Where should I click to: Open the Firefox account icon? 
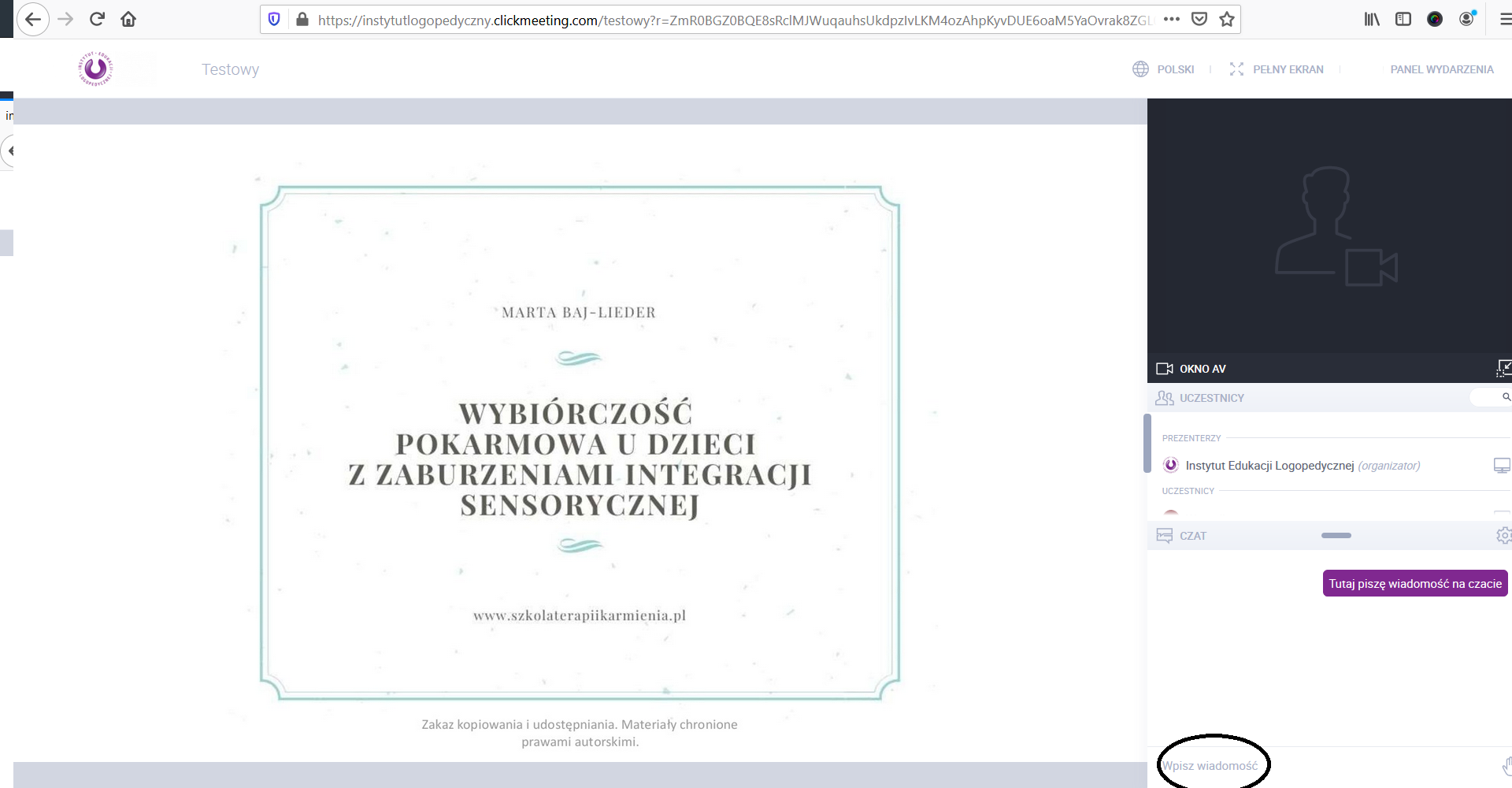(1466, 20)
